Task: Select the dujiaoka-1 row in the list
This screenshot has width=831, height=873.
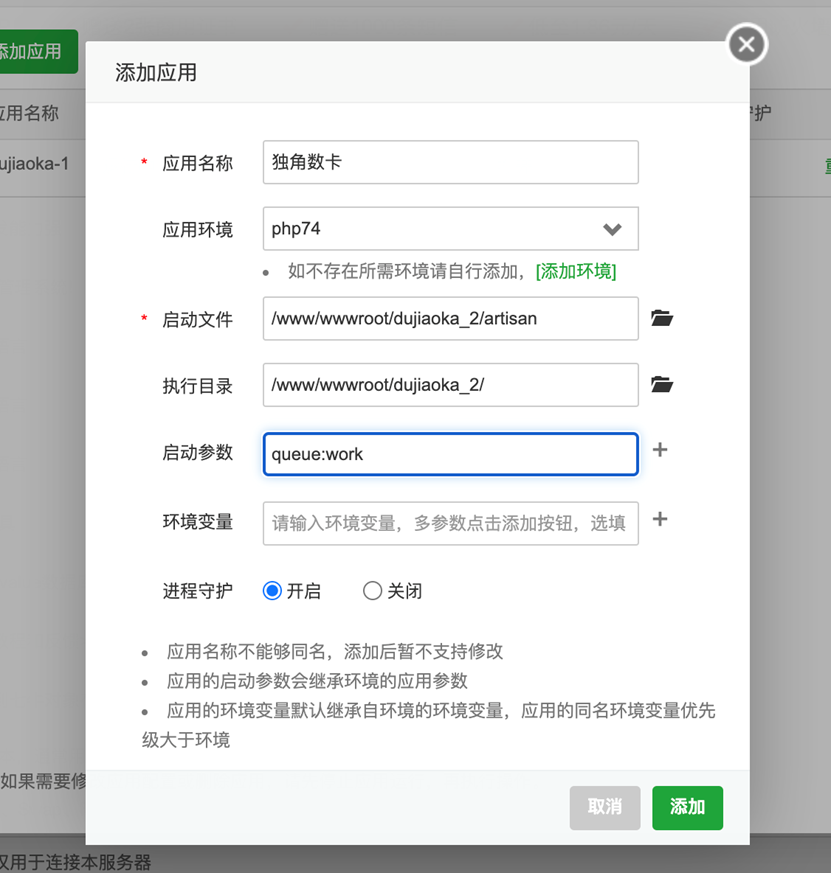Action: pos(35,162)
